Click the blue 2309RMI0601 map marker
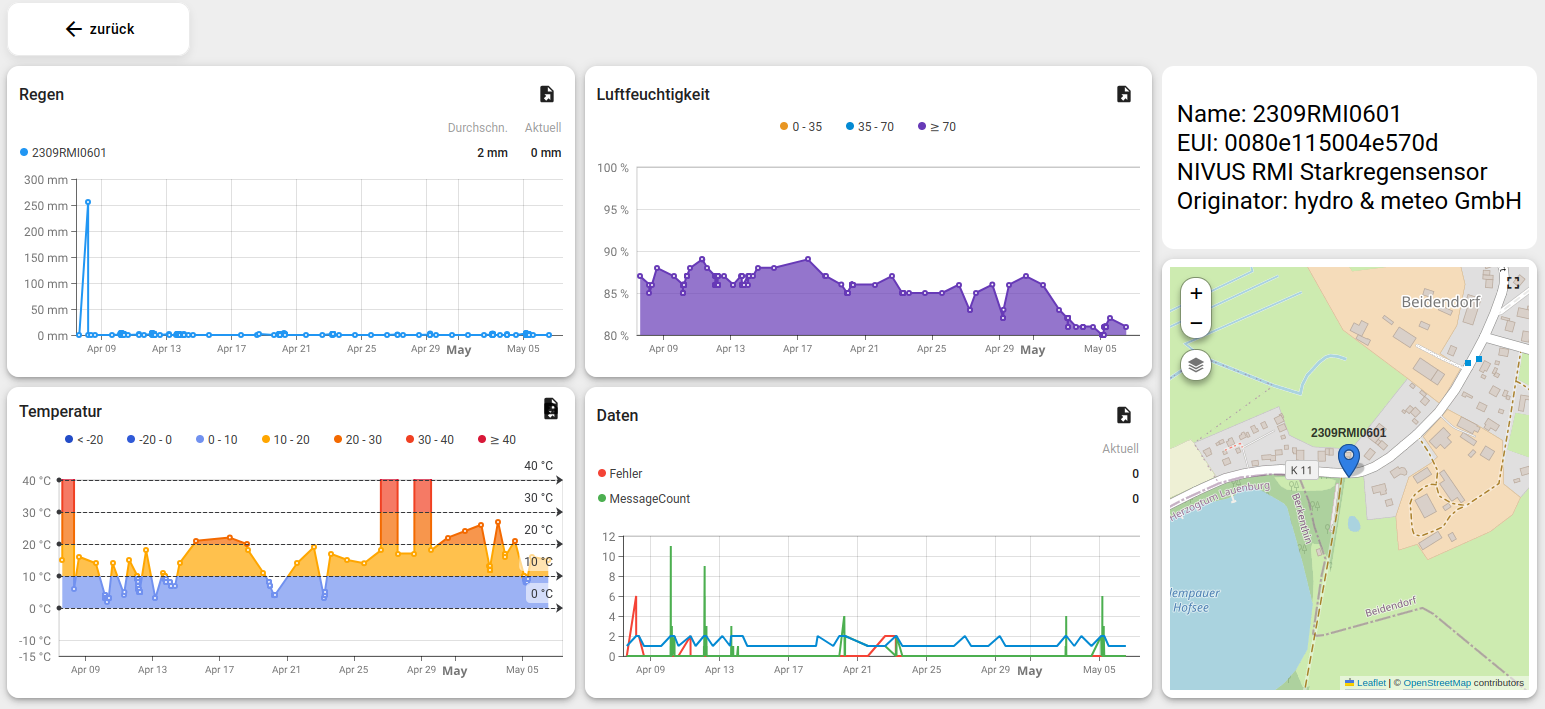Screen dimensions: 1545x709 tap(1349, 460)
